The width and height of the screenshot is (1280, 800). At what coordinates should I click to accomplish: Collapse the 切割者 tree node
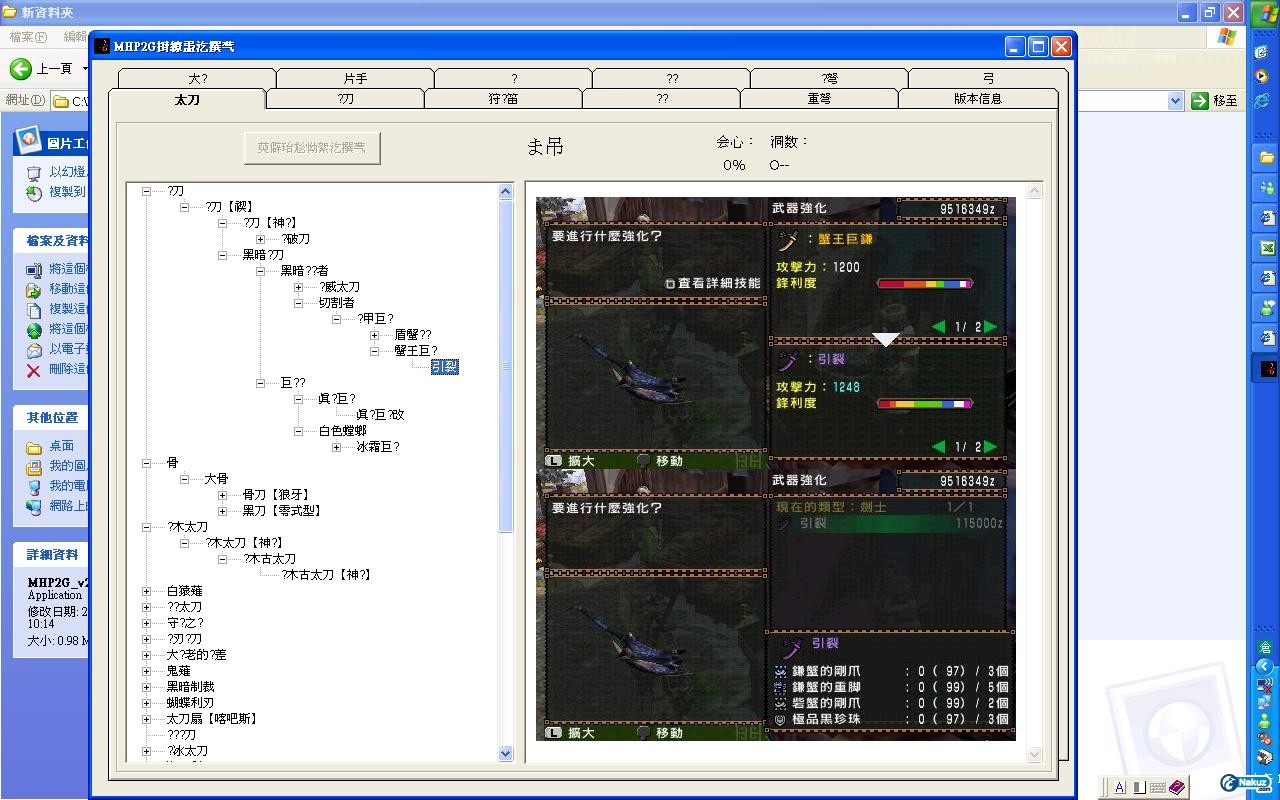298,303
